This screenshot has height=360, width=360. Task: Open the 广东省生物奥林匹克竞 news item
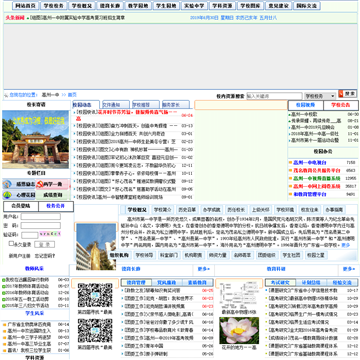29,324
